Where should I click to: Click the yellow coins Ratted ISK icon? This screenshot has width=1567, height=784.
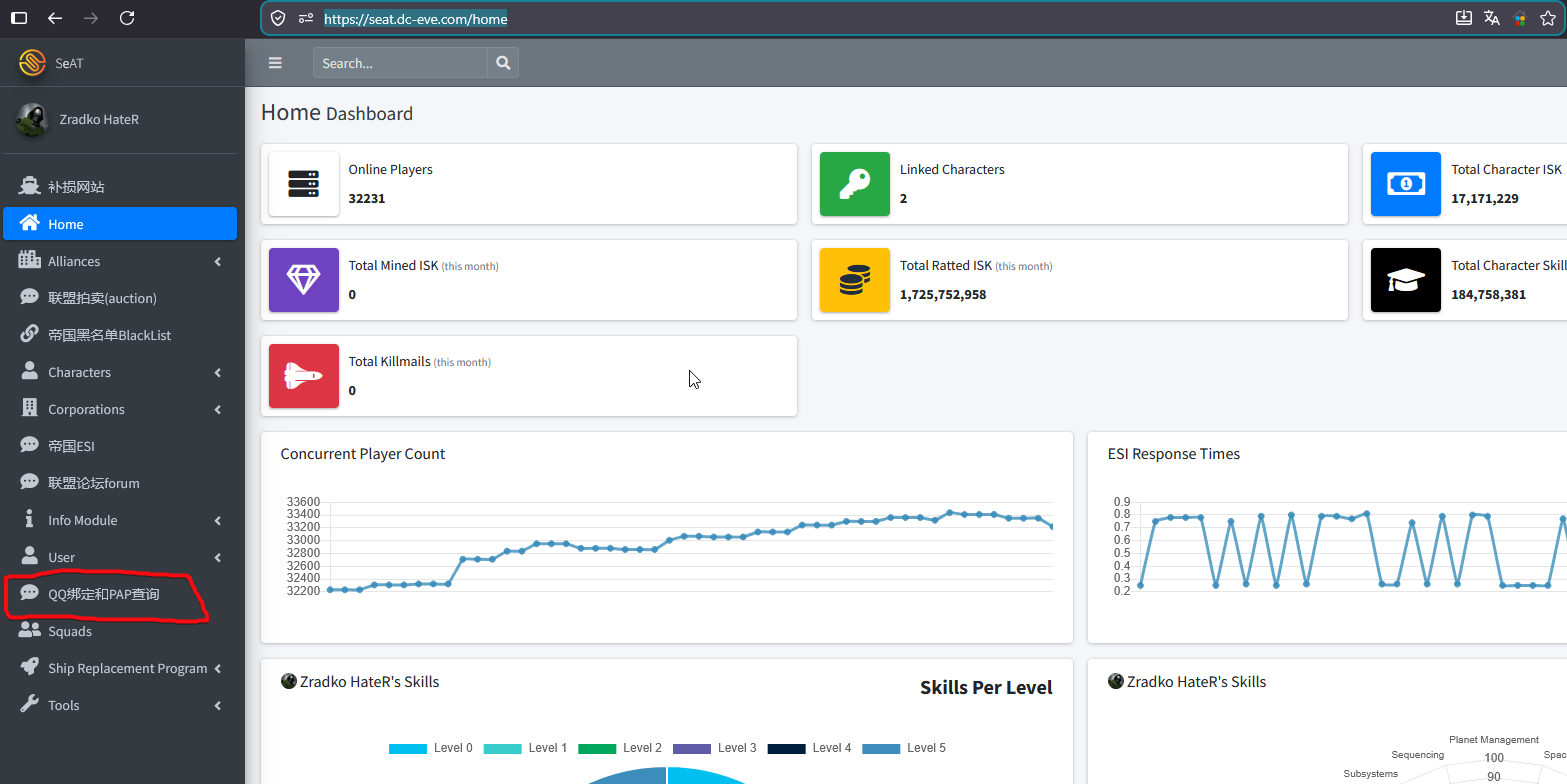click(855, 280)
